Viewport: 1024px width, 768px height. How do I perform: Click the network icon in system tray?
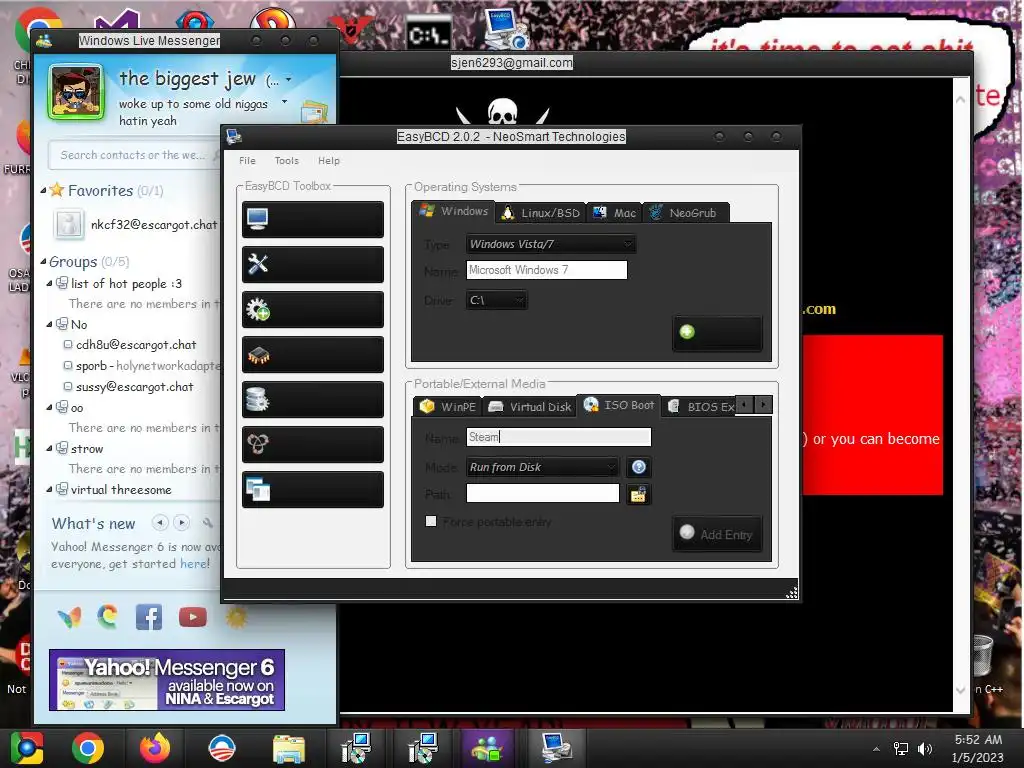point(901,749)
